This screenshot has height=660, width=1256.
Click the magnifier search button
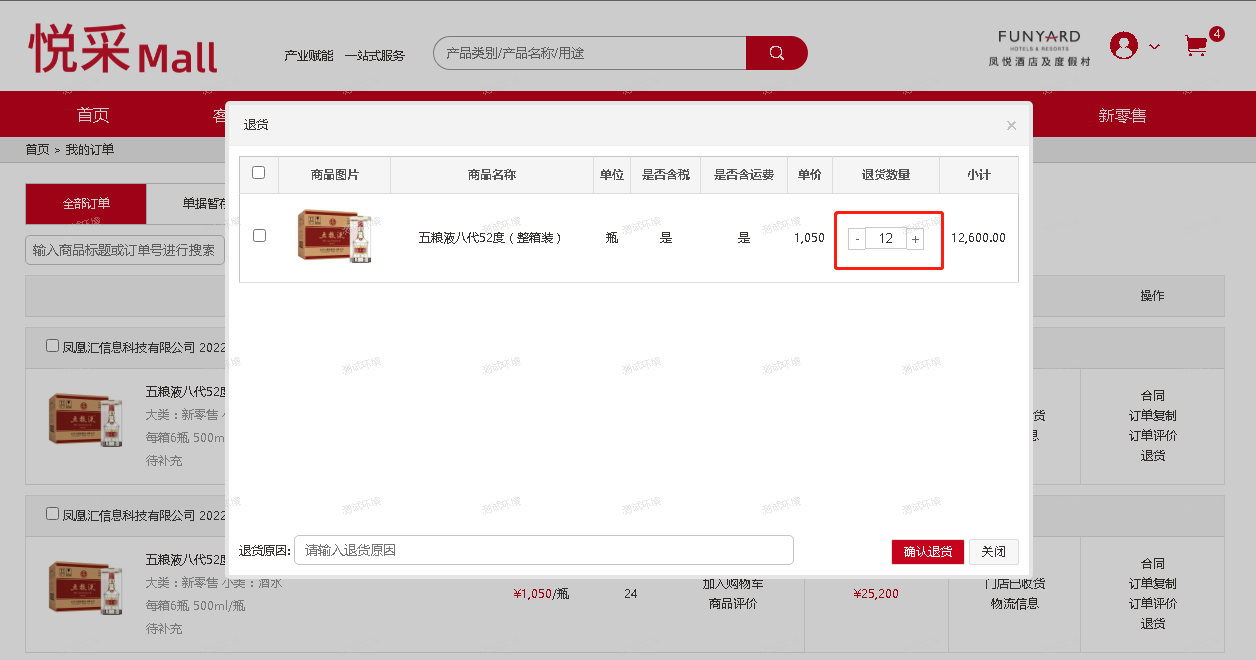click(776, 53)
